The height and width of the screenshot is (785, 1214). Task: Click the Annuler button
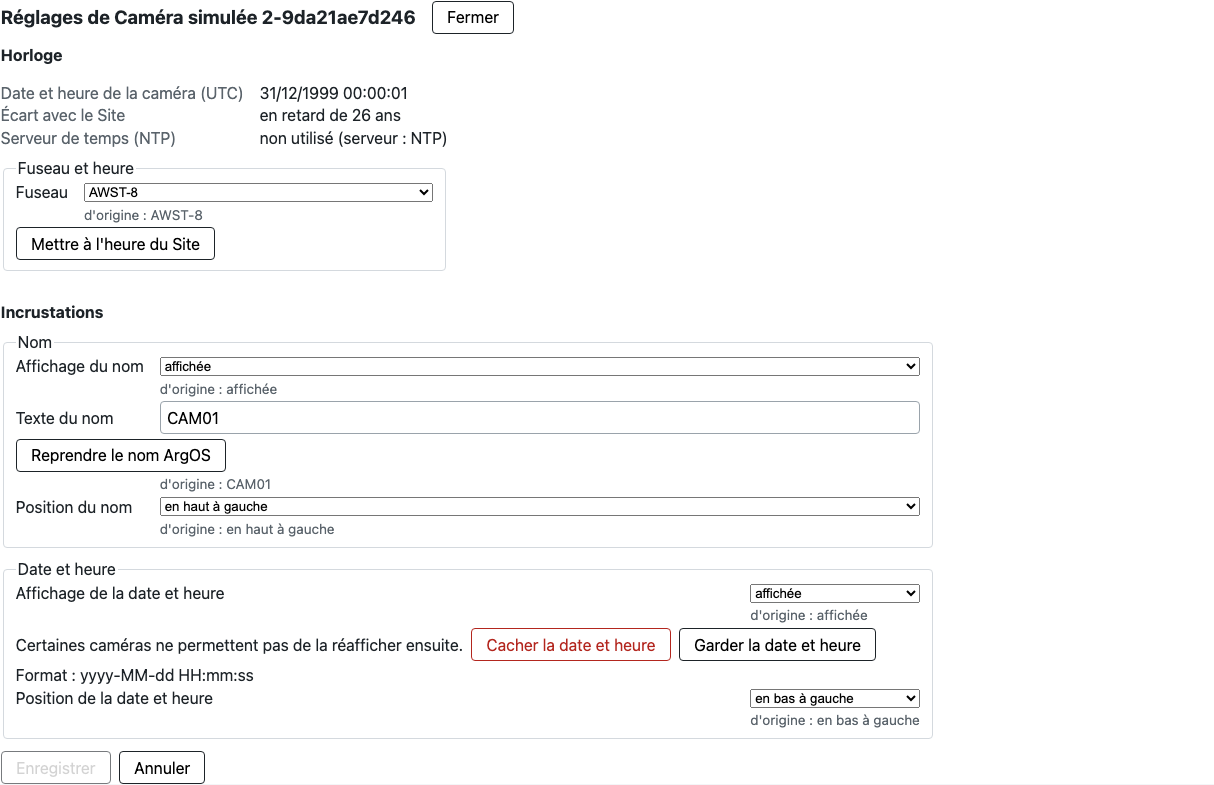click(x=162, y=768)
